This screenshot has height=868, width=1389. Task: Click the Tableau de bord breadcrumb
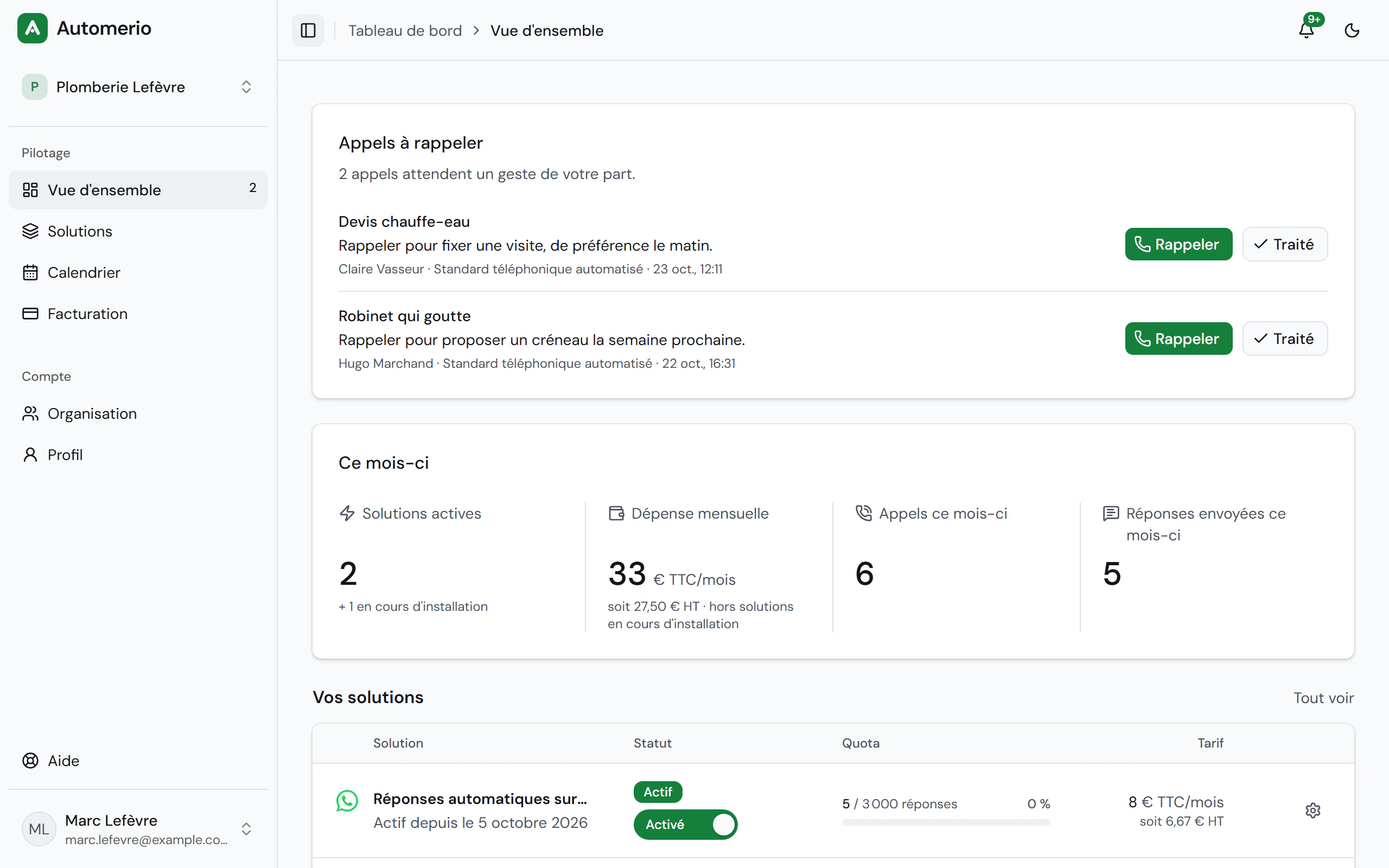[405, 30]
